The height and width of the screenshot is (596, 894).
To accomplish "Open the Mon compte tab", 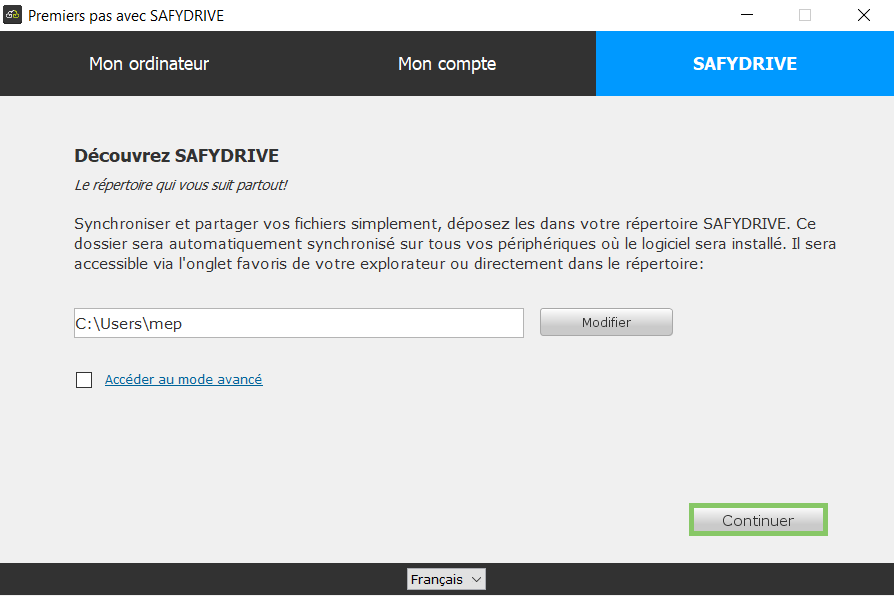I will coord(447,63).
